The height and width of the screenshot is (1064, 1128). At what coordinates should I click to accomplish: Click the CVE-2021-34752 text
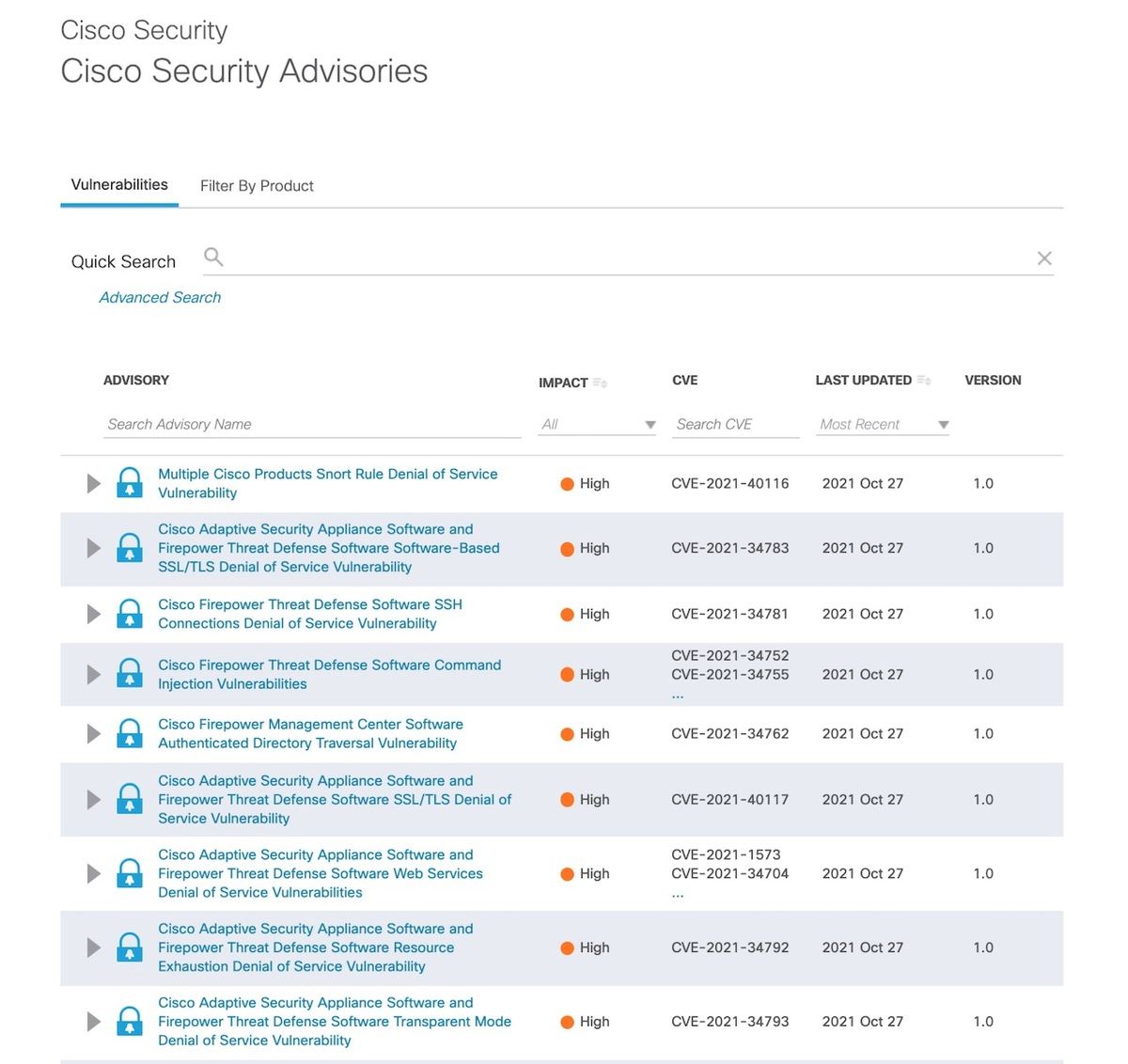tap(730, 655)
